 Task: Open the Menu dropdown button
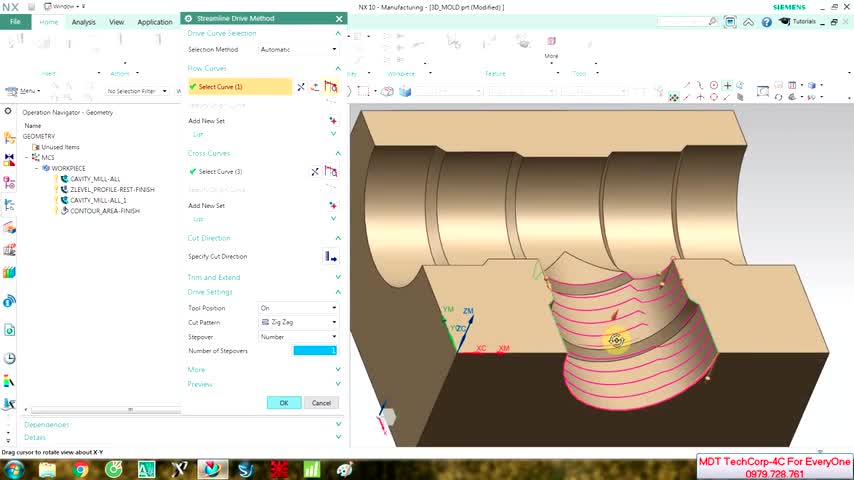pos(23,91)
